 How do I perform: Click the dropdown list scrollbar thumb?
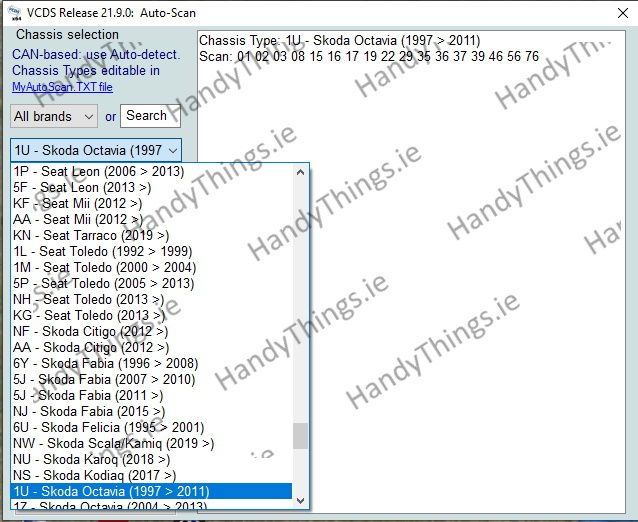click(x=301, y=436)
